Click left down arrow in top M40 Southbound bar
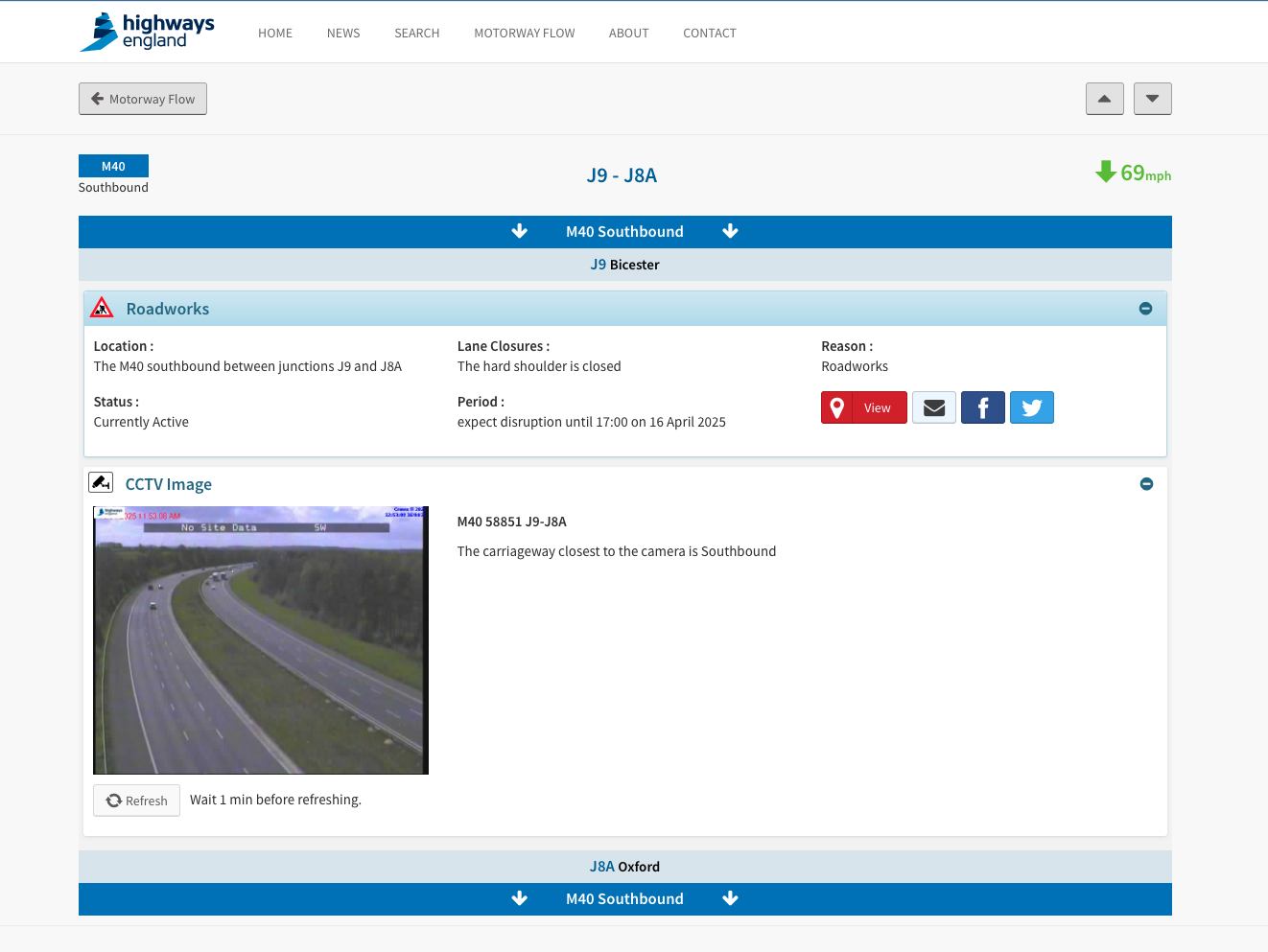1268x952 pixels. click(x=520, y=231)
